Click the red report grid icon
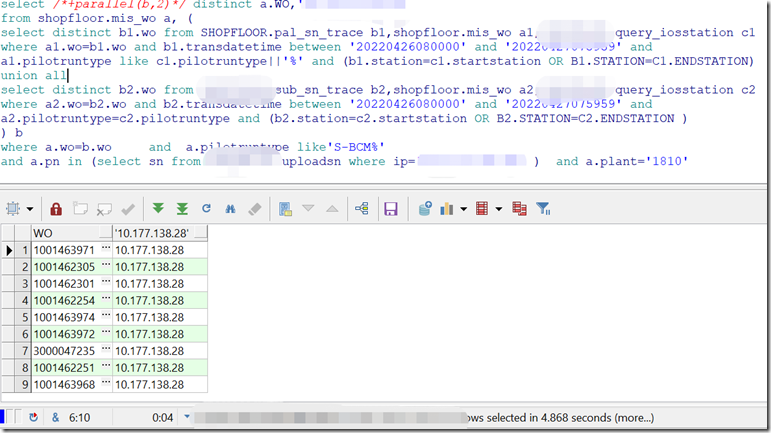 click(482, 209)
